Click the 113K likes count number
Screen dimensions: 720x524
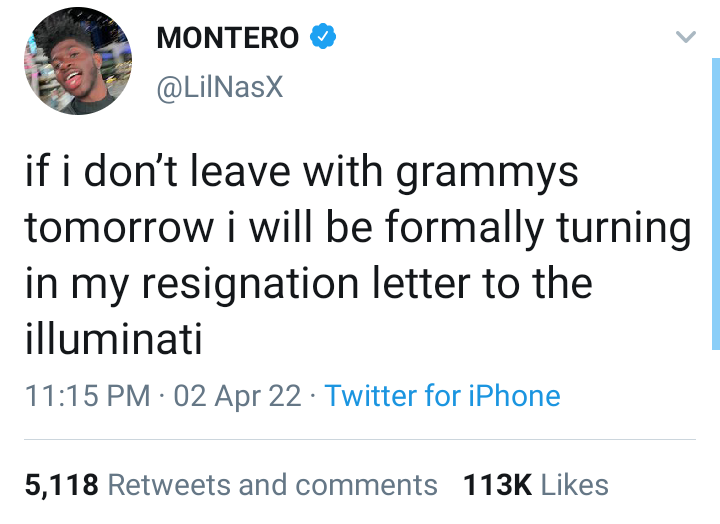click(x=498, y=485)
